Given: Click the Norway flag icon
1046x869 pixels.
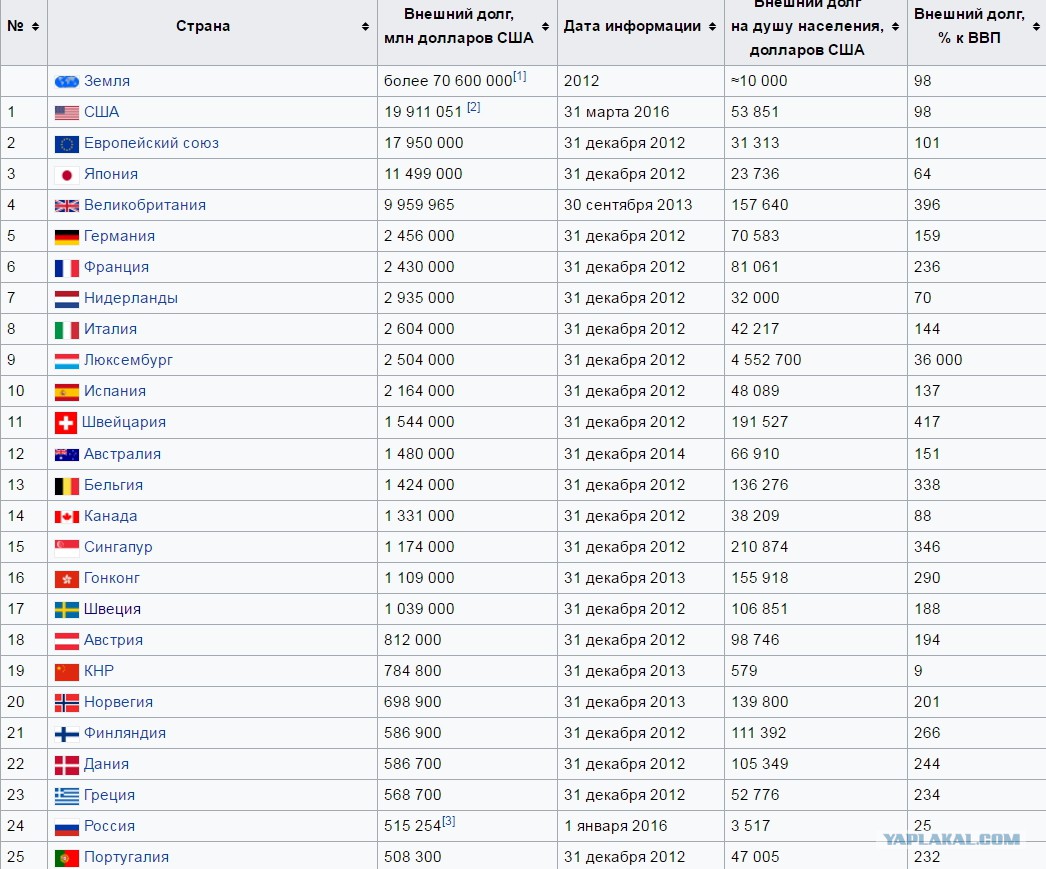Looking at the screenshot, I should tap(67, 703).
